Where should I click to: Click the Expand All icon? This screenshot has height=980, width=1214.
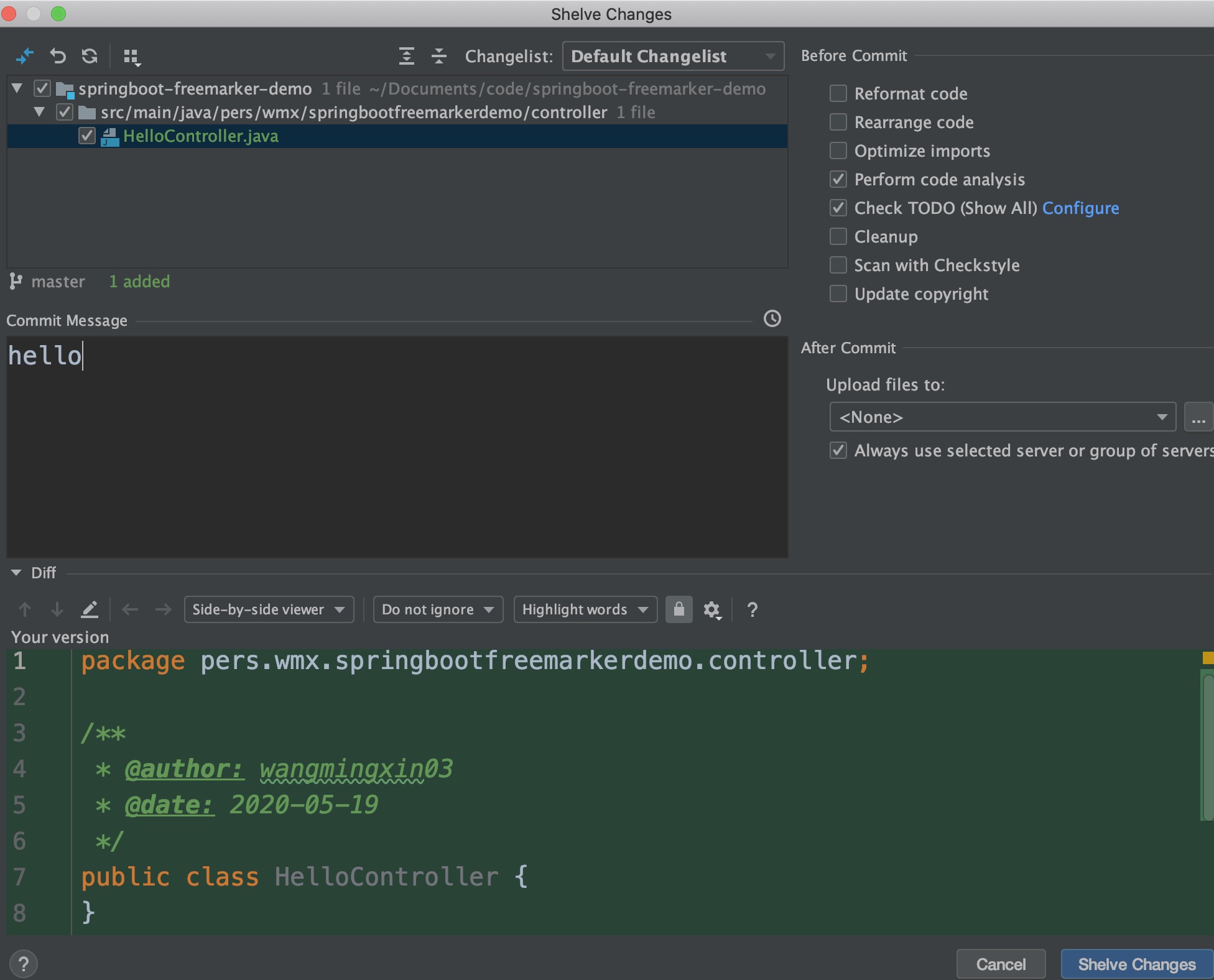(406, 57)
